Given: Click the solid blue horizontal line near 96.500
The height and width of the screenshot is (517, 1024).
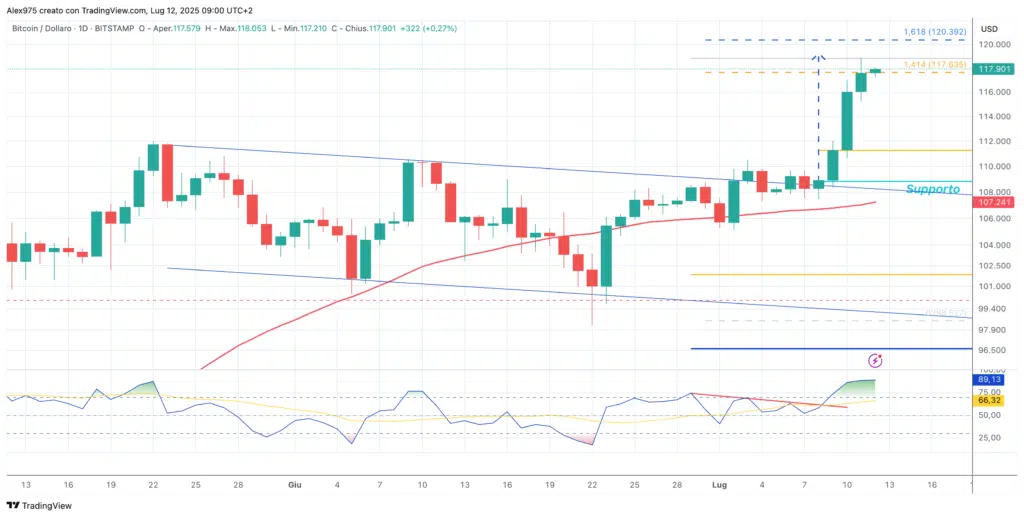Looking at the screenshot, I should click(x=800, y=349).
